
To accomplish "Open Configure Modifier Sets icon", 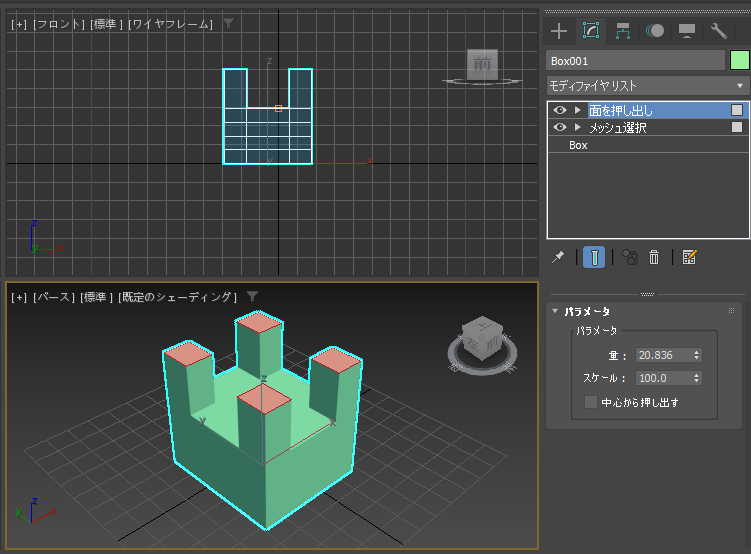I will pos(689,257).
